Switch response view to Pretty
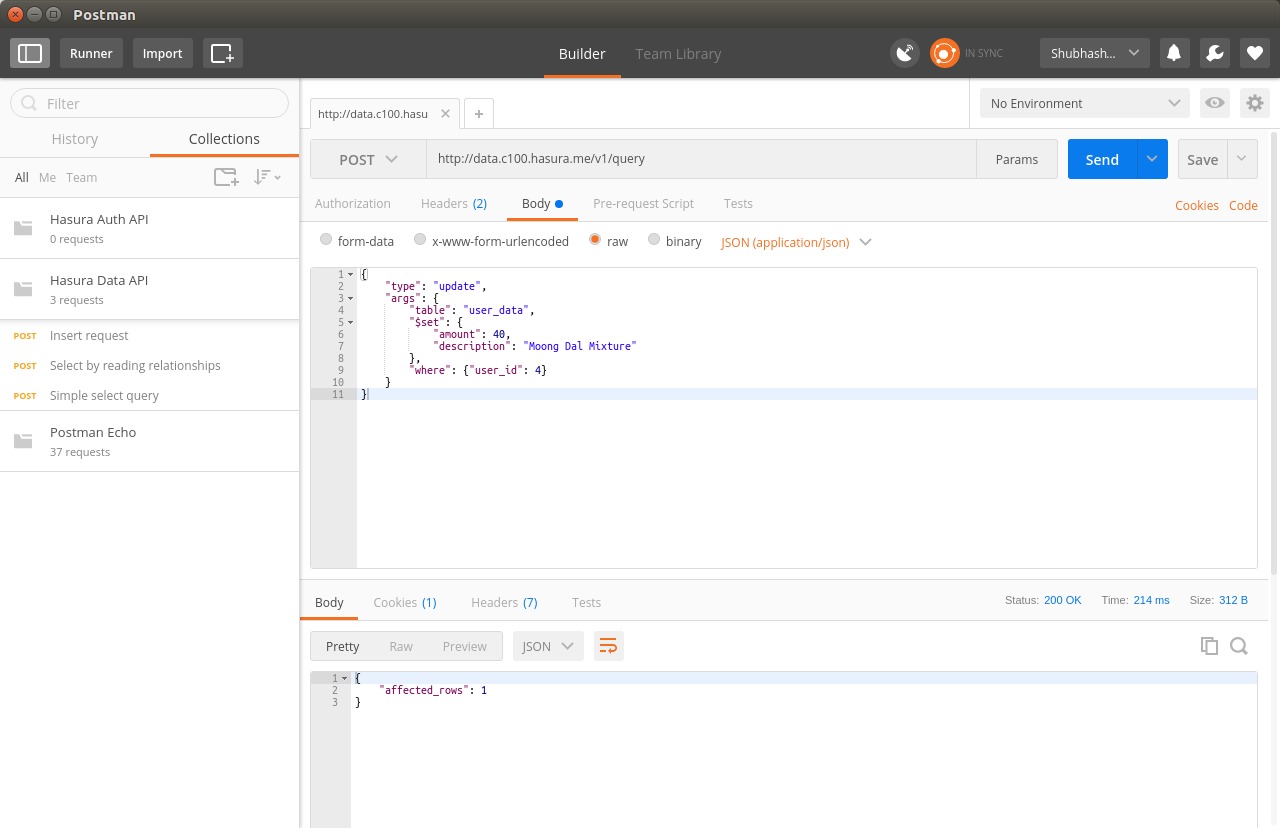This screenshot has height=828, width=1280. coord(342,646)
